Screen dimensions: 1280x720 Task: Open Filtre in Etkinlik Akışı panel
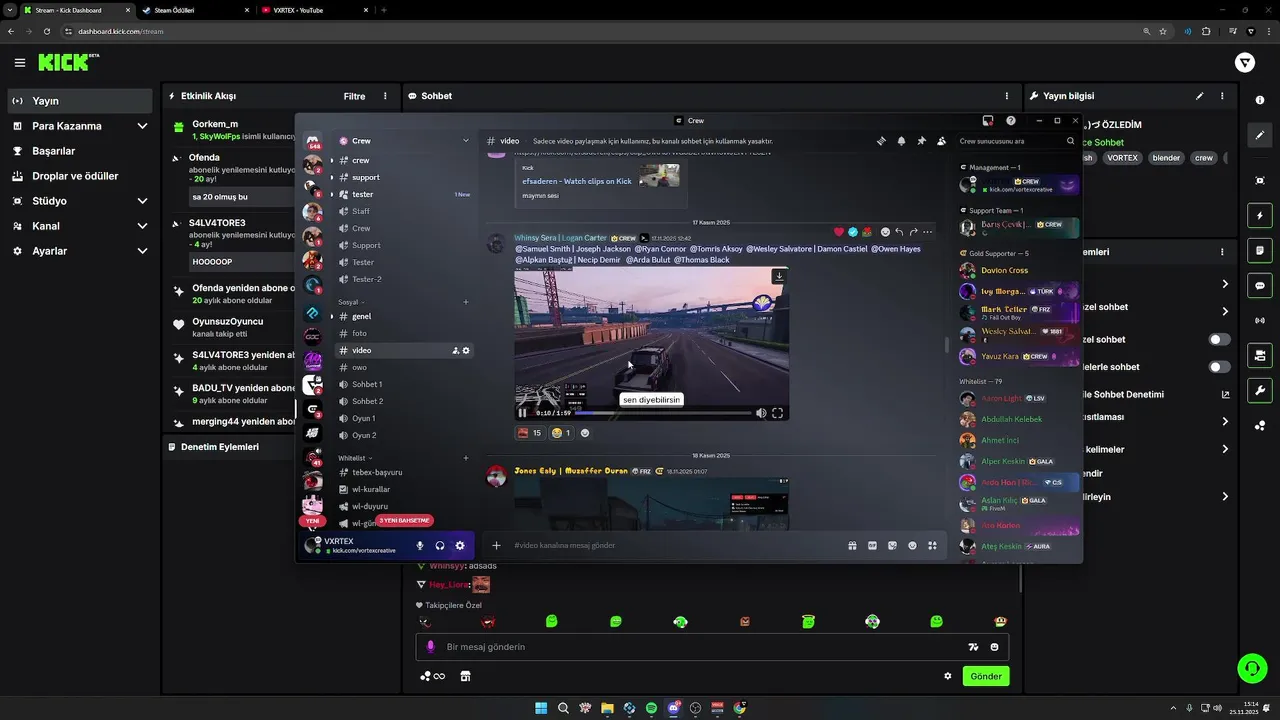pyautogui.click(x=354, y=96)
